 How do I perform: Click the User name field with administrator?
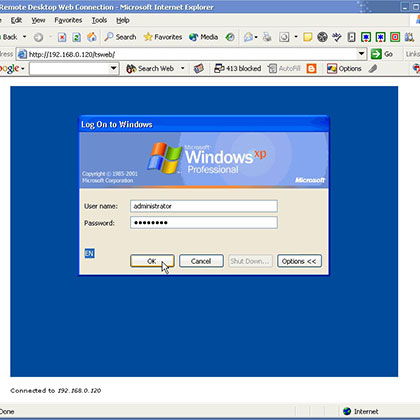coord(204,206)
